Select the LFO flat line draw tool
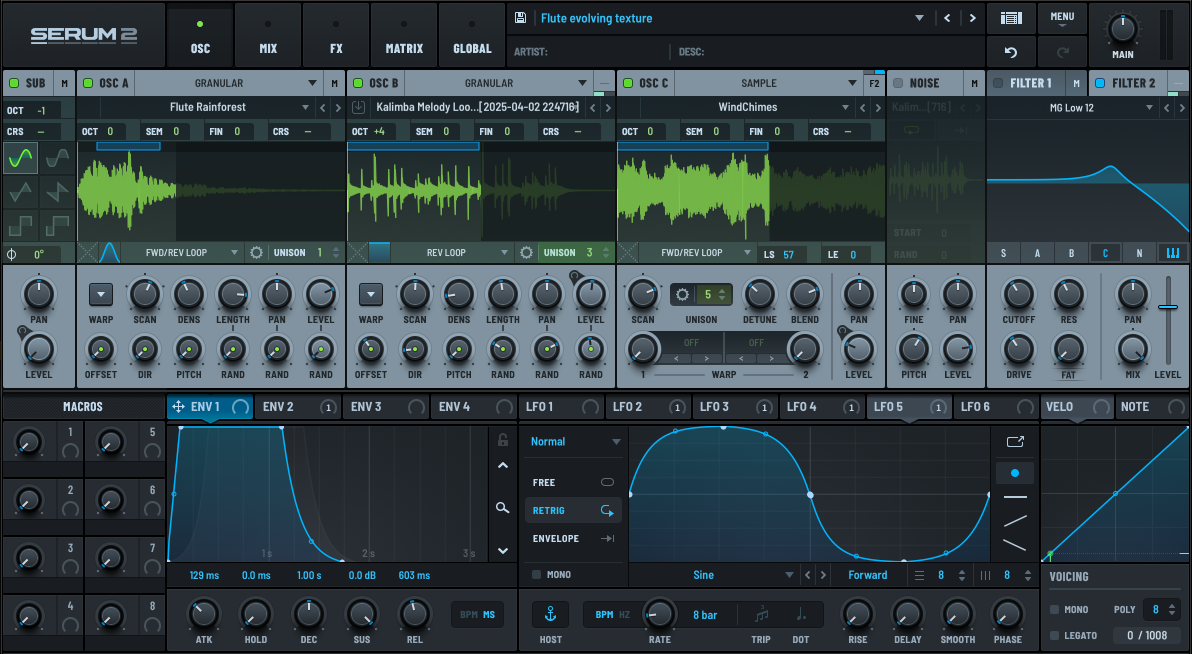Image resolution: width=1192 pixels, height=654 pixels. (x=1015, y=497)
